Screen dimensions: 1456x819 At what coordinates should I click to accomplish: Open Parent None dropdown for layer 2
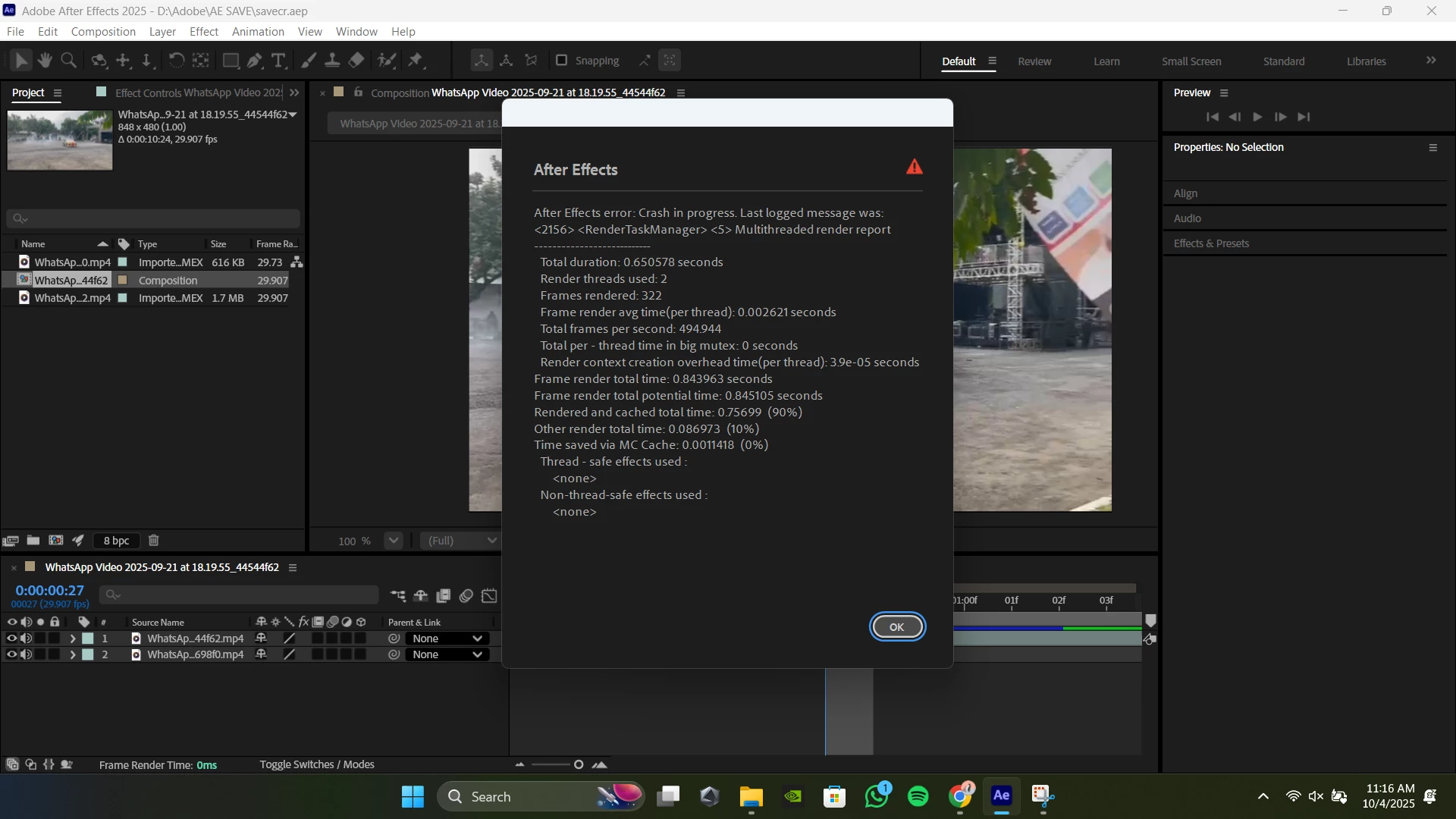pyautogui.click(x=447, y=654)
